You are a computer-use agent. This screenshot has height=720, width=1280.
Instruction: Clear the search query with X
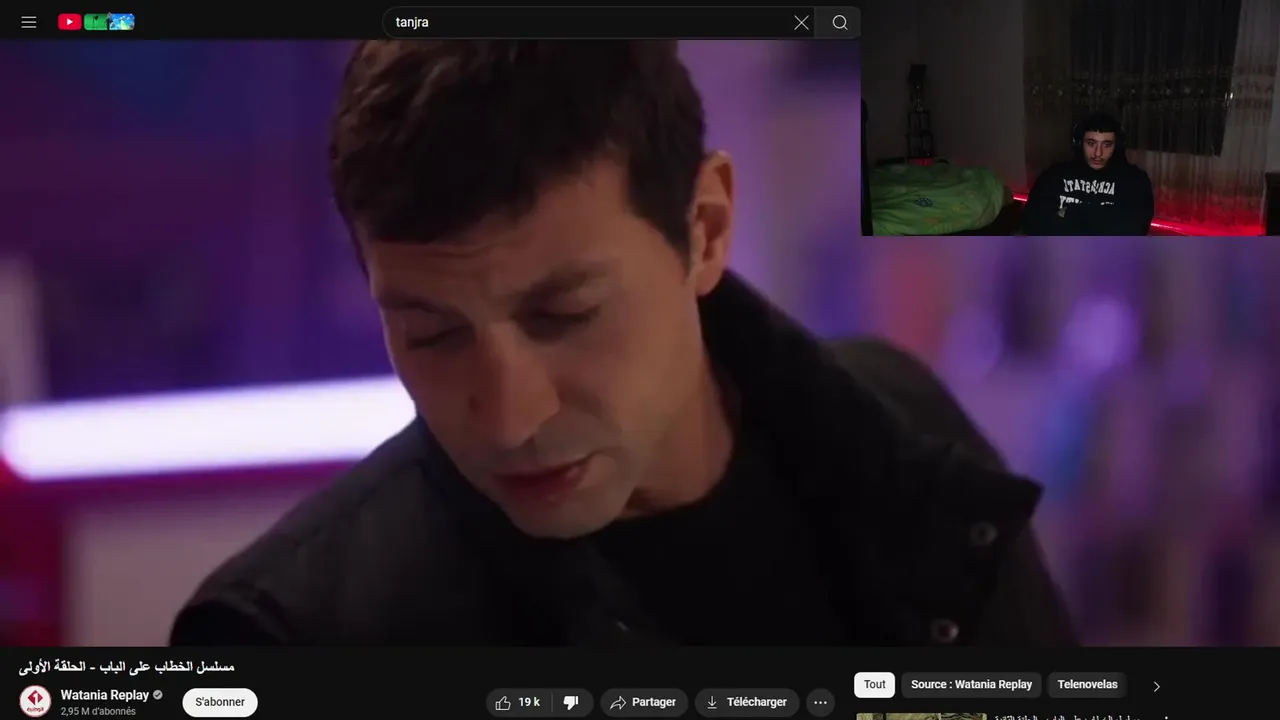[x=801, y=22]
